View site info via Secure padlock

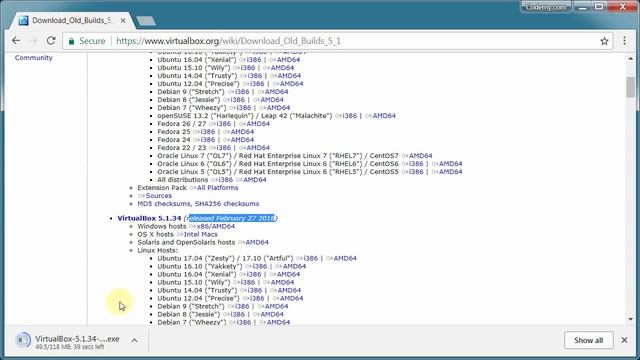(87, 41)
